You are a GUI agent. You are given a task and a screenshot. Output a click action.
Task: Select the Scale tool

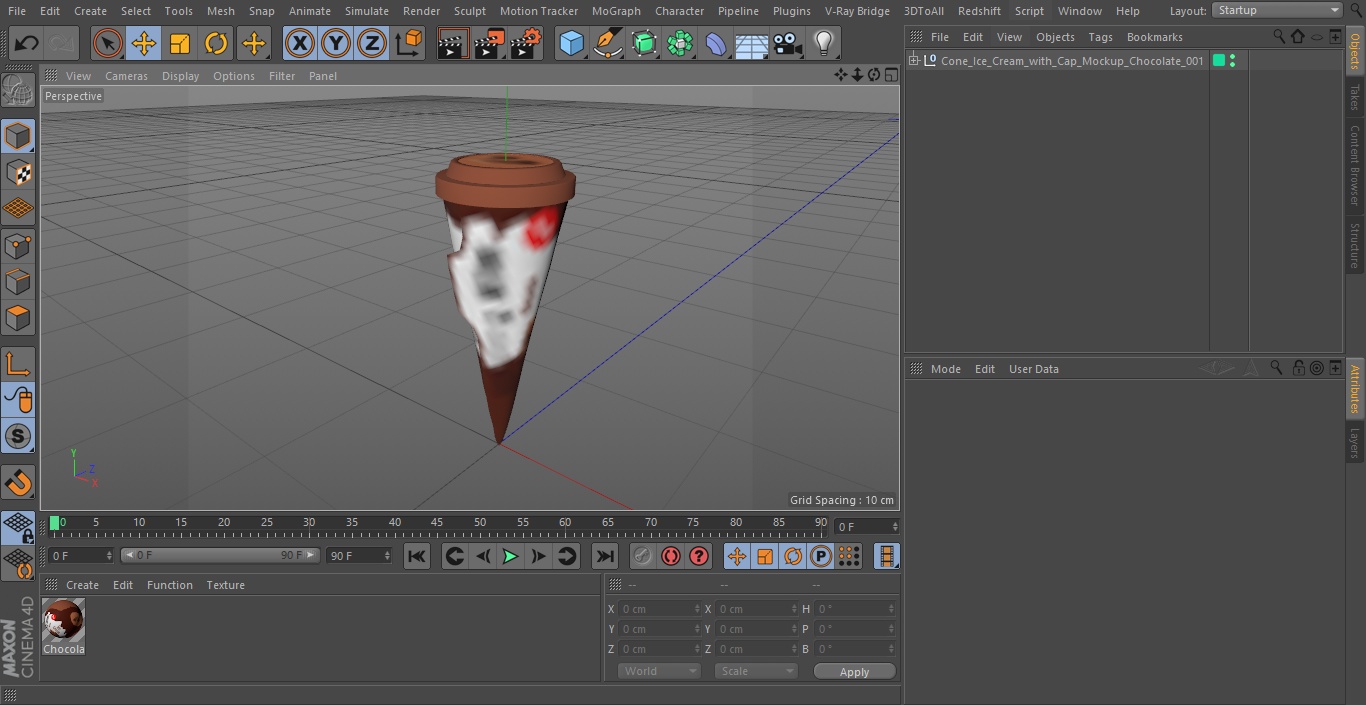tap(180, 43)
